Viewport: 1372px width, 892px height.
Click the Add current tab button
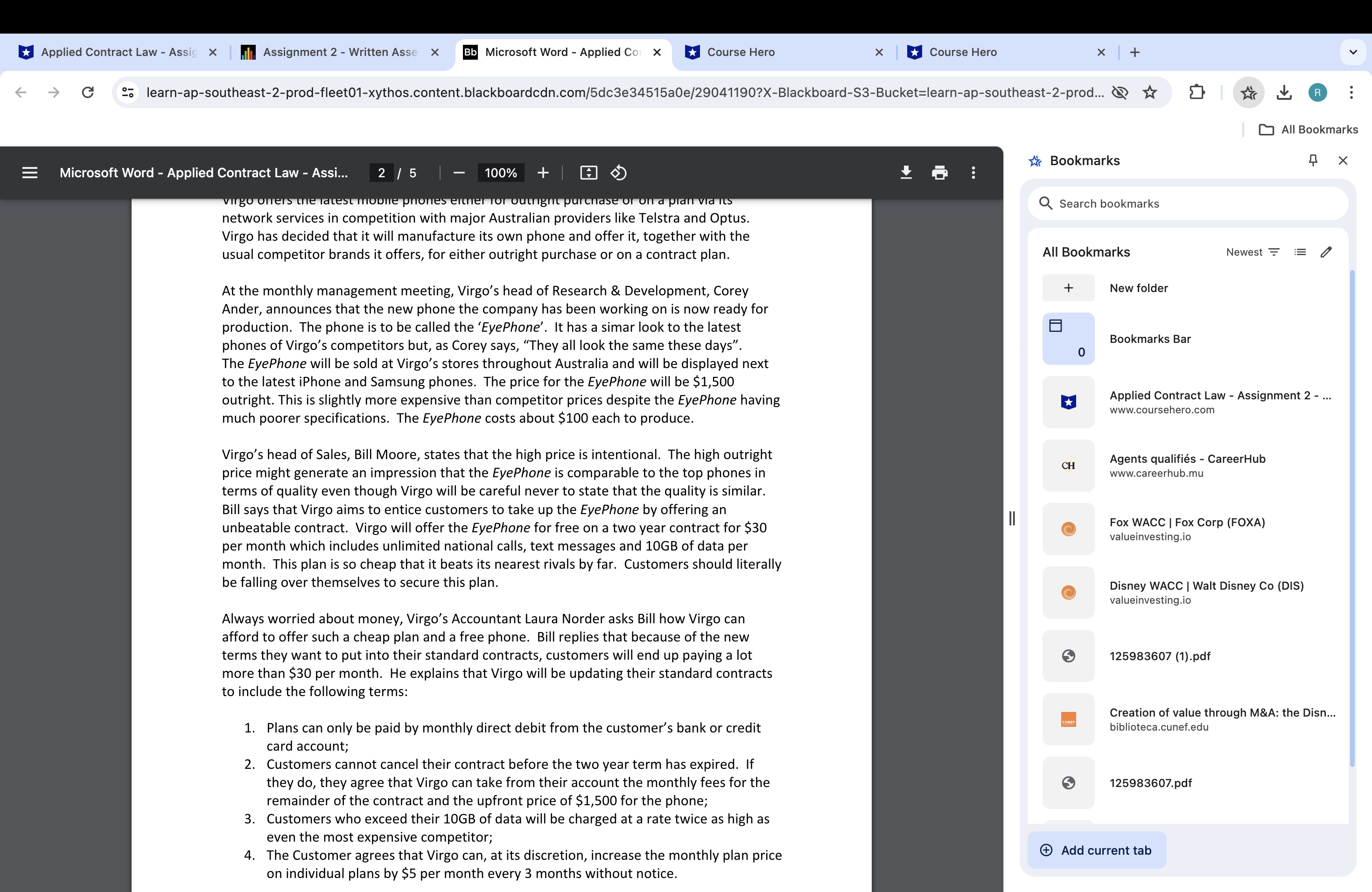tap(1097, 850)
